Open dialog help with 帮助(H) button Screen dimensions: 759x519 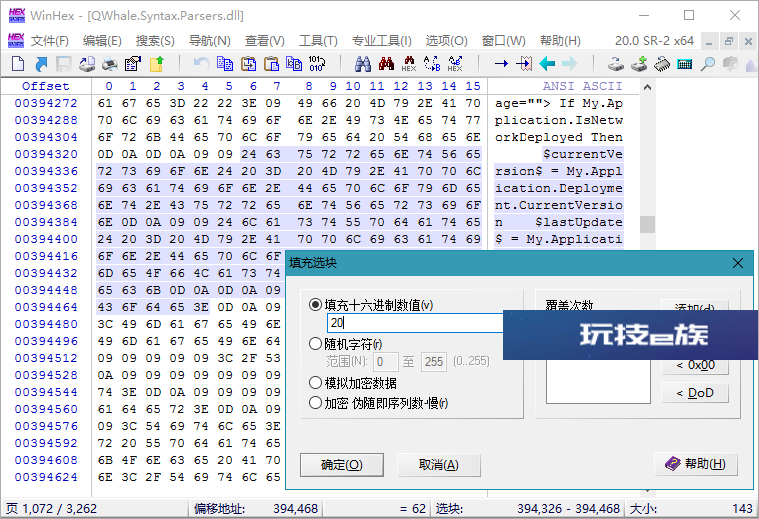coord(696,464)
